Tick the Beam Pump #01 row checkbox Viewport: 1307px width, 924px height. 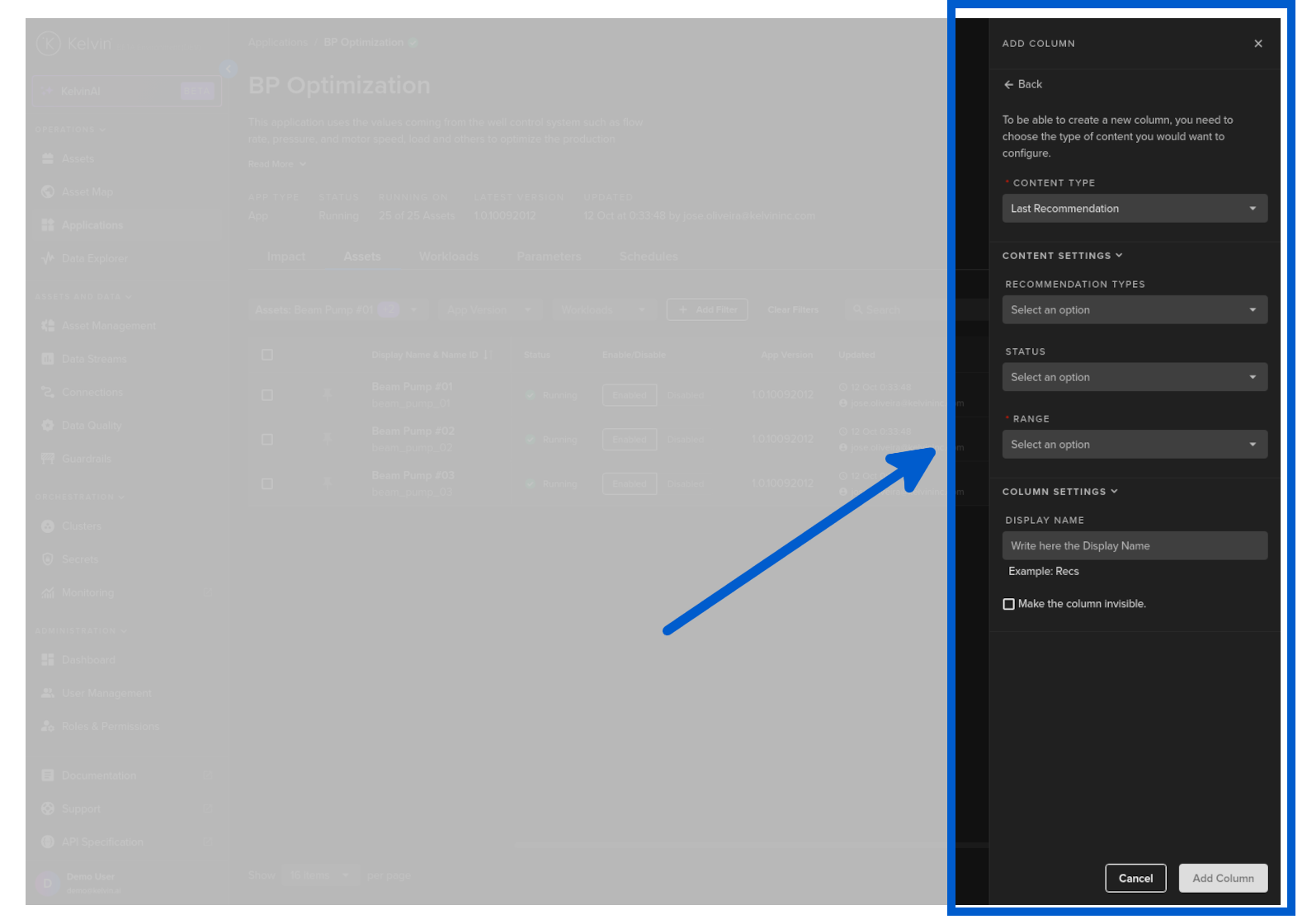pyautogui.click(x=267, y=395)
